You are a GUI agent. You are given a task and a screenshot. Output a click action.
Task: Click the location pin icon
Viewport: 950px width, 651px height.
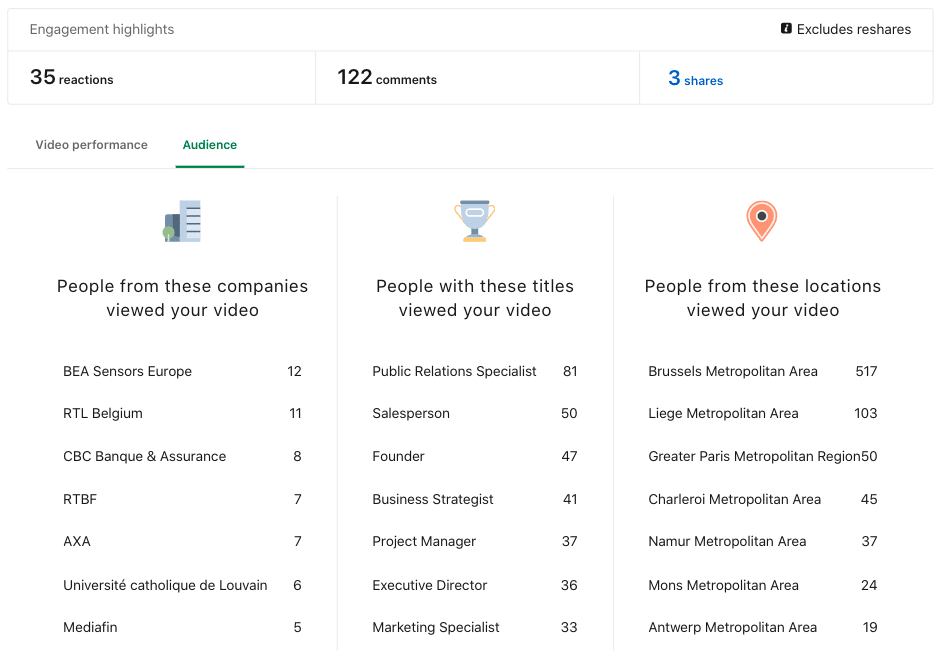tap(762, 221)
